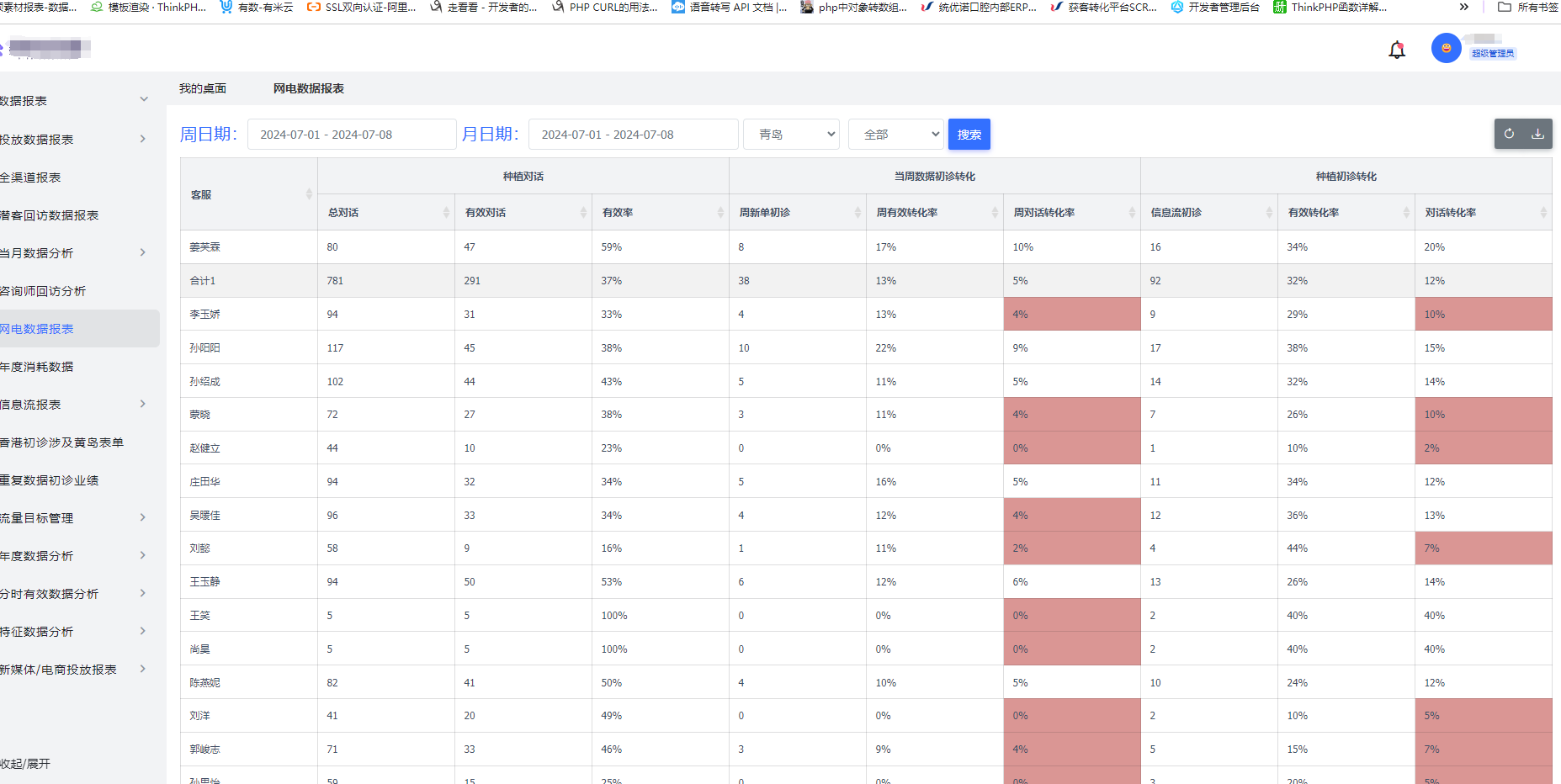1561x784 pixels.
Task: Open ThinkPHP函数详解 bookmark
Action: 1330,7
